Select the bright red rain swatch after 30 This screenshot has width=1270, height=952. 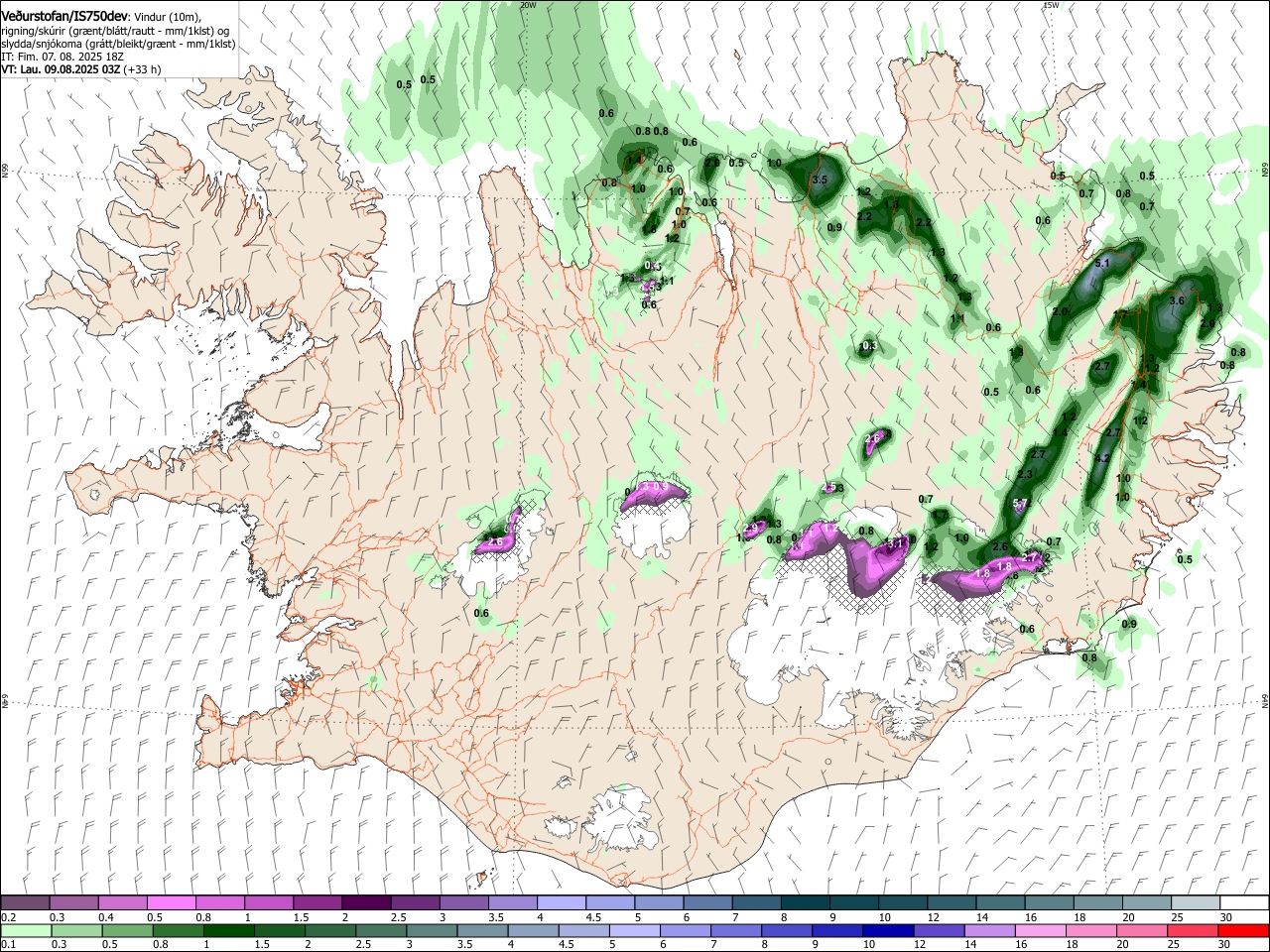pos(1243,930)
